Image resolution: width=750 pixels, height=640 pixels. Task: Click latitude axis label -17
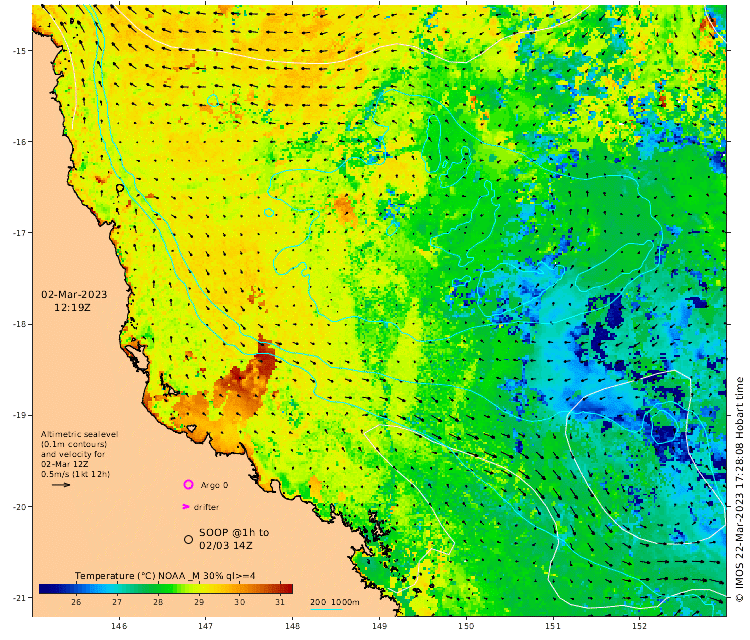click(19, 232)
